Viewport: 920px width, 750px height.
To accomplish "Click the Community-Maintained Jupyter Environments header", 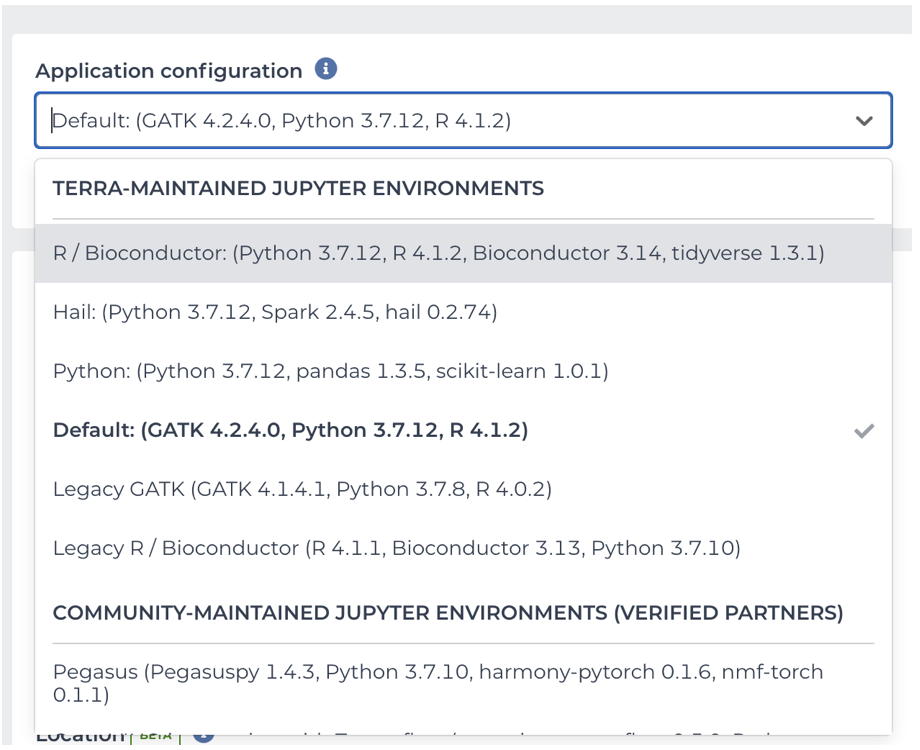I will 447,612.
